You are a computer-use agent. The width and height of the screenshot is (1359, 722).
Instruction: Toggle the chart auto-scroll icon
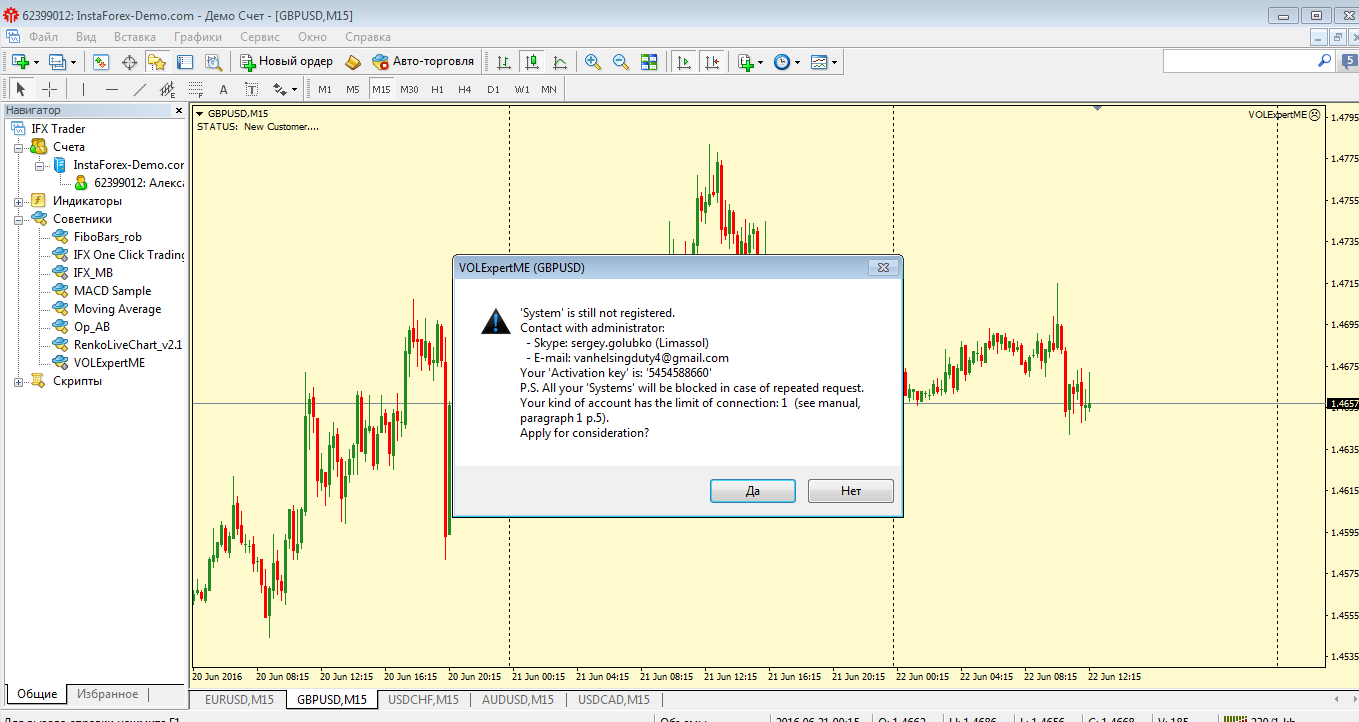click(x=684, y=62)
